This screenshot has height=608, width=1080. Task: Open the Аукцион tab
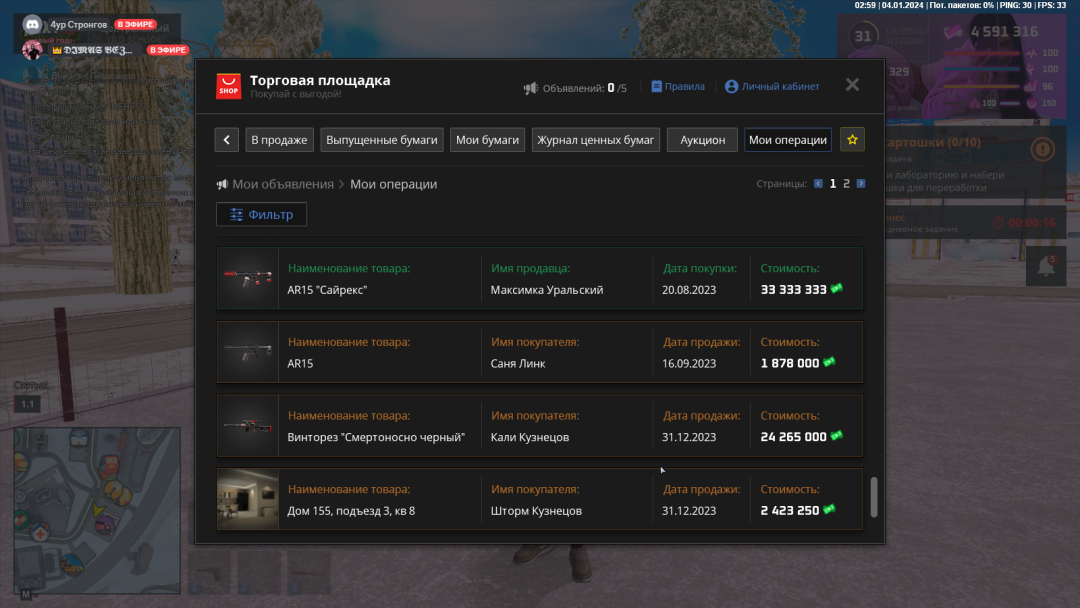702,140
